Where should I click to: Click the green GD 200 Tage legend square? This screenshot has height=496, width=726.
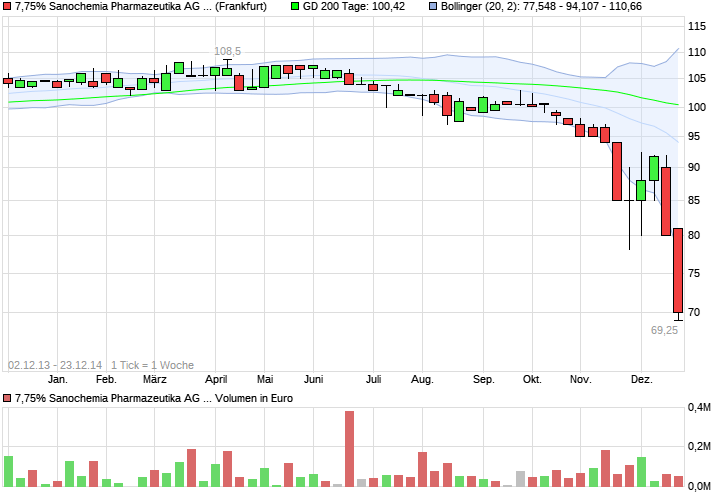295,6
